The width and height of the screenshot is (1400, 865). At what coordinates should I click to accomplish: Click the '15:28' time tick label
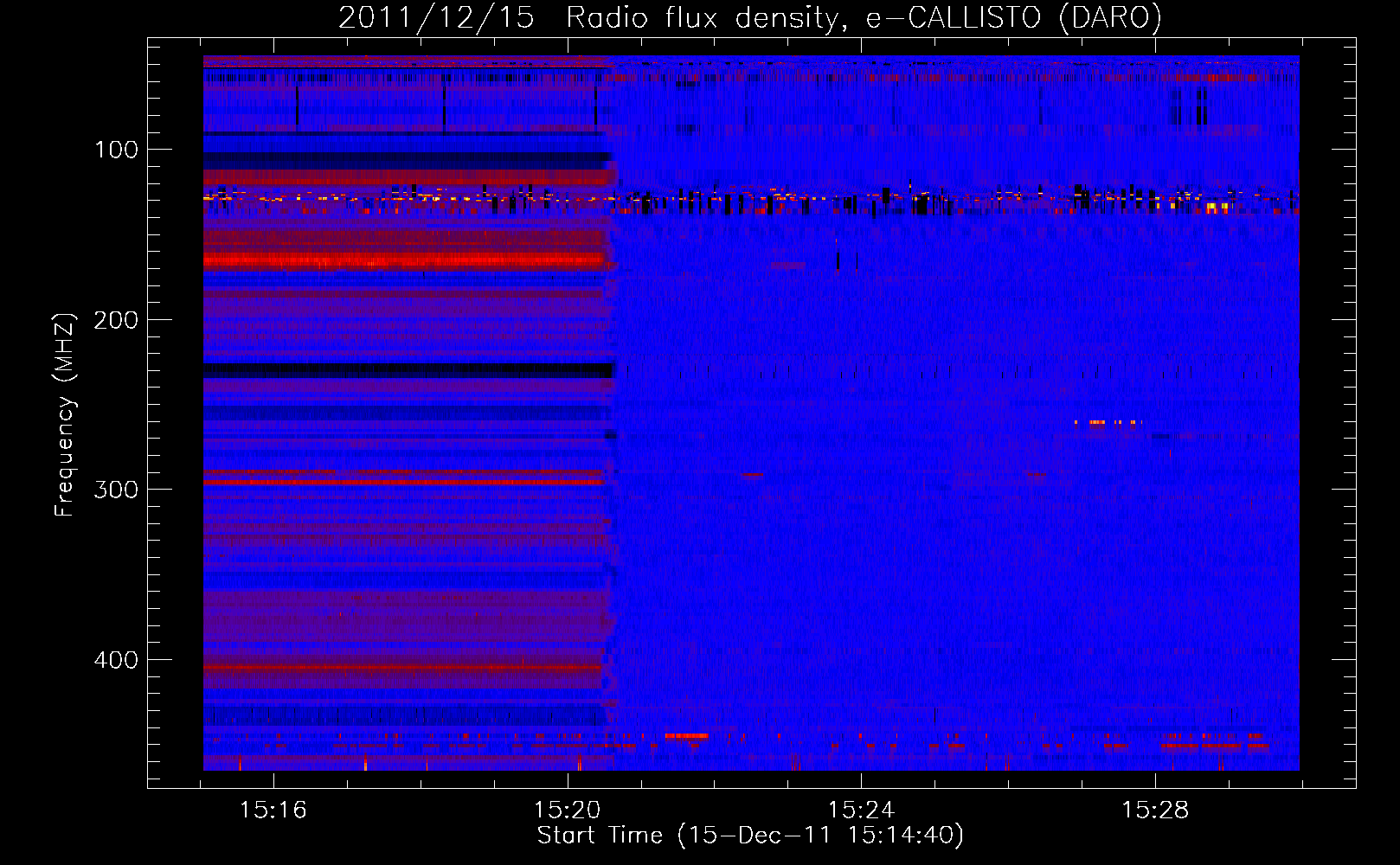tap(1155, 811)
